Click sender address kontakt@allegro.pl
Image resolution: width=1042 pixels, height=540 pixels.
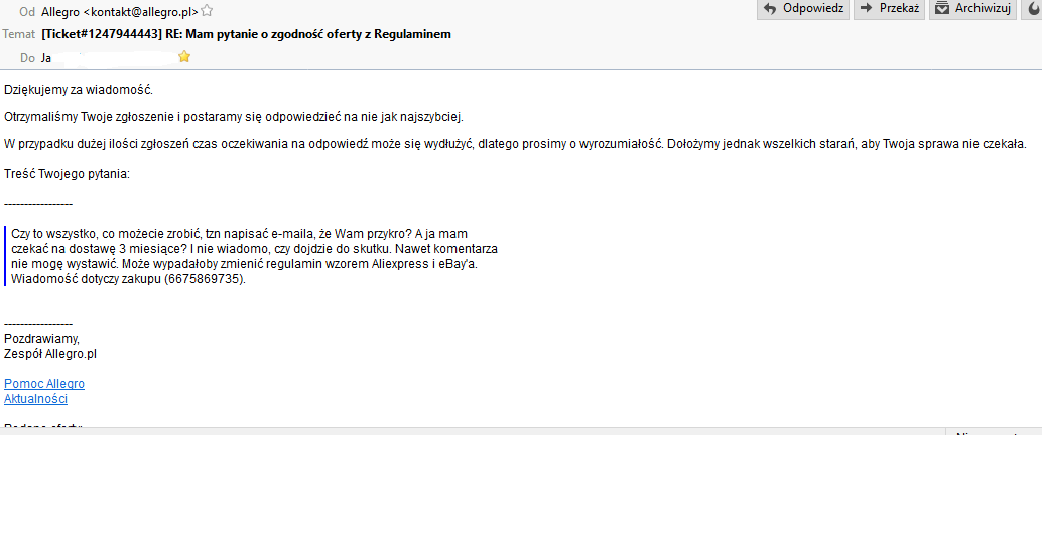[141, 12]
